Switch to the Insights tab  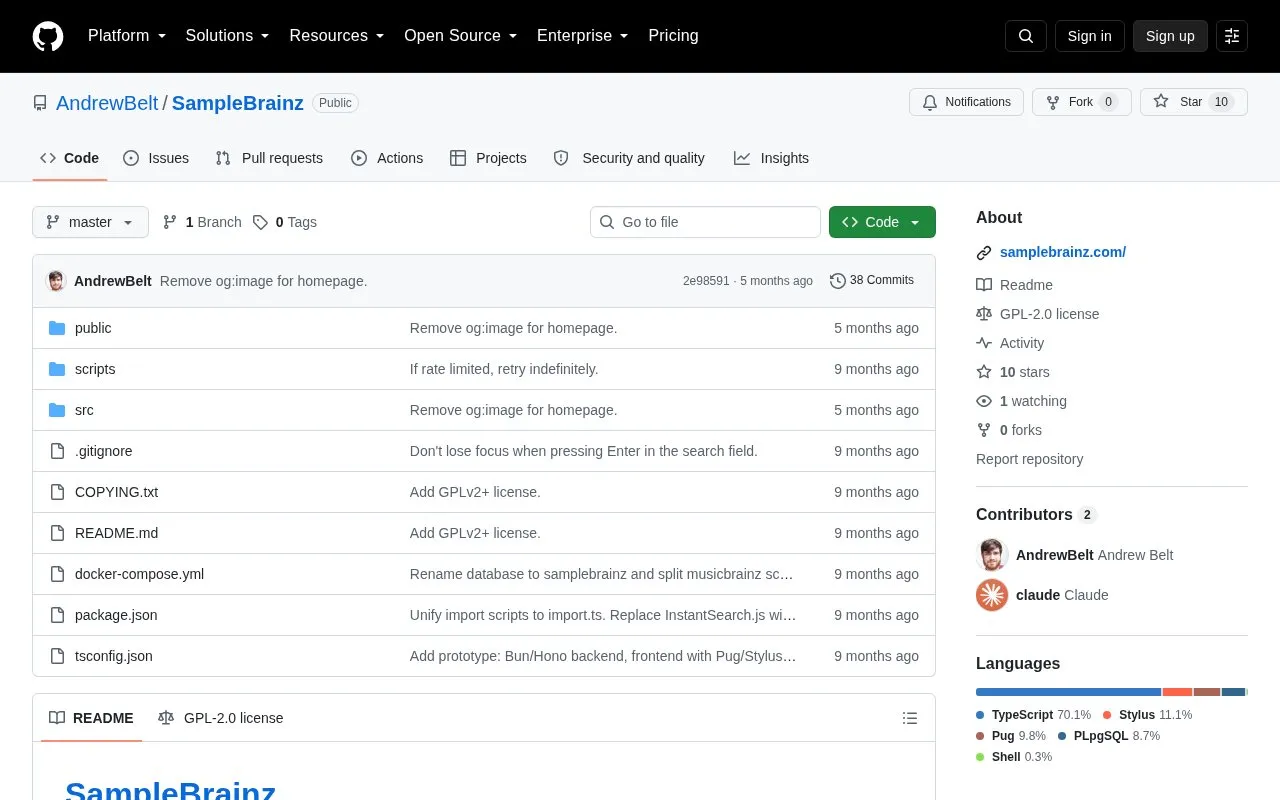pos(771,158)
